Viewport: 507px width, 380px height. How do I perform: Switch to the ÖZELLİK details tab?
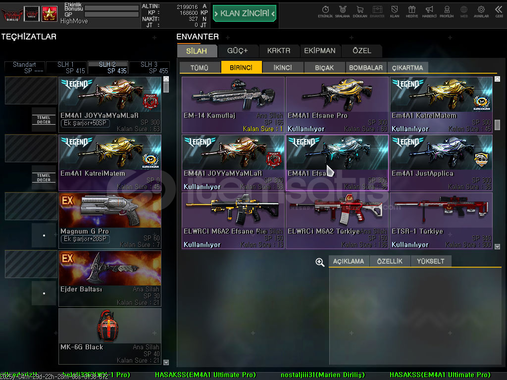click(390, 261)
